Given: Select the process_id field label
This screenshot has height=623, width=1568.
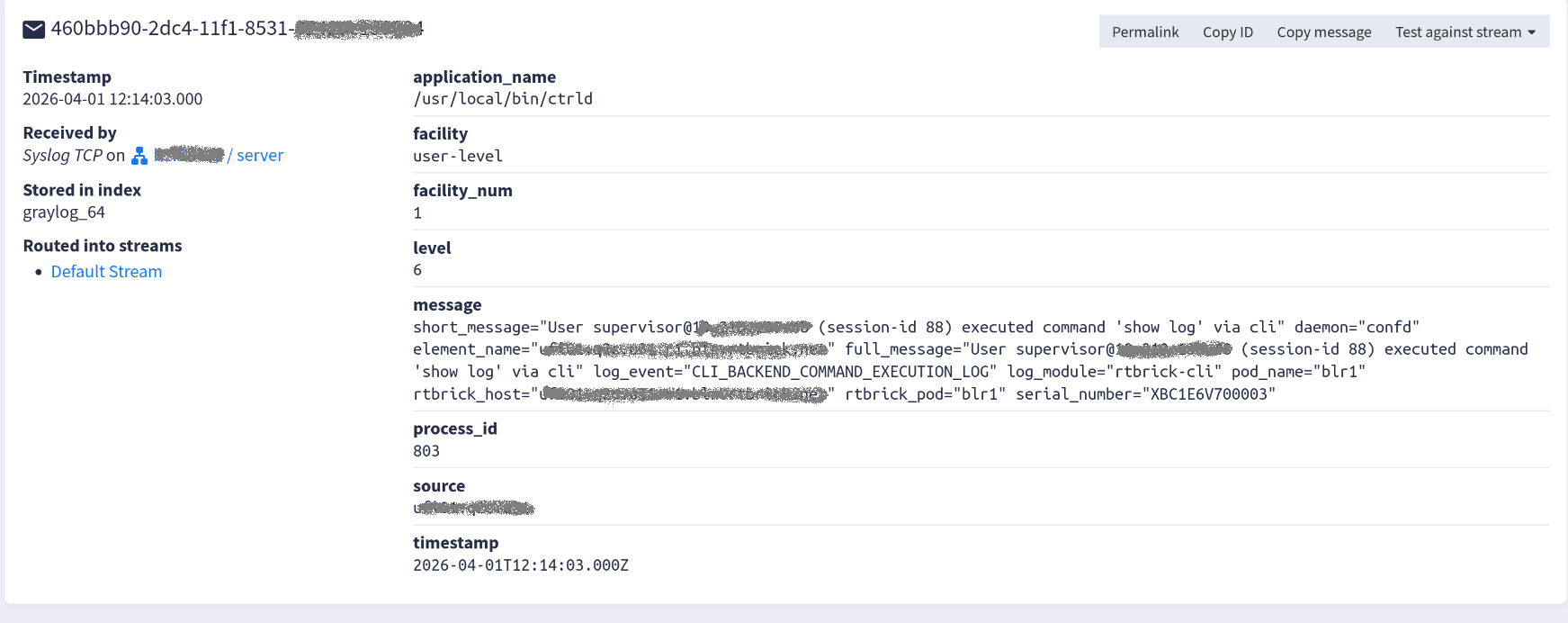Looking at the screenshot, I should click(455, 429).
